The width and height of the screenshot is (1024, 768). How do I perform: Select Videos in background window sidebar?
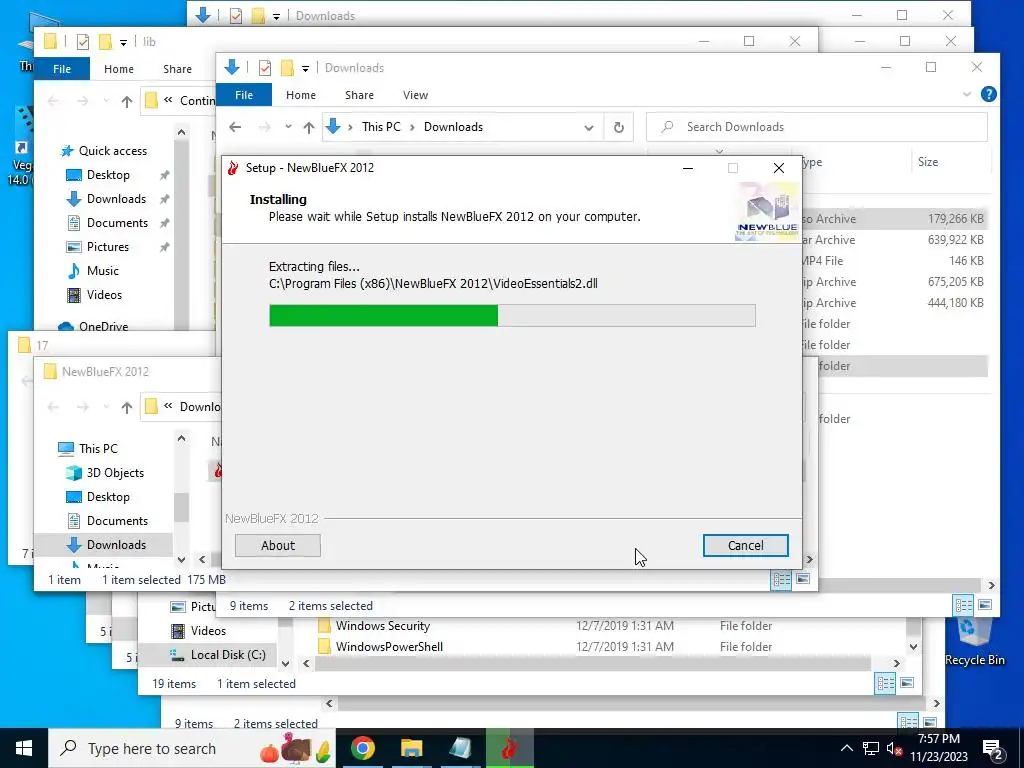point(208,631)
